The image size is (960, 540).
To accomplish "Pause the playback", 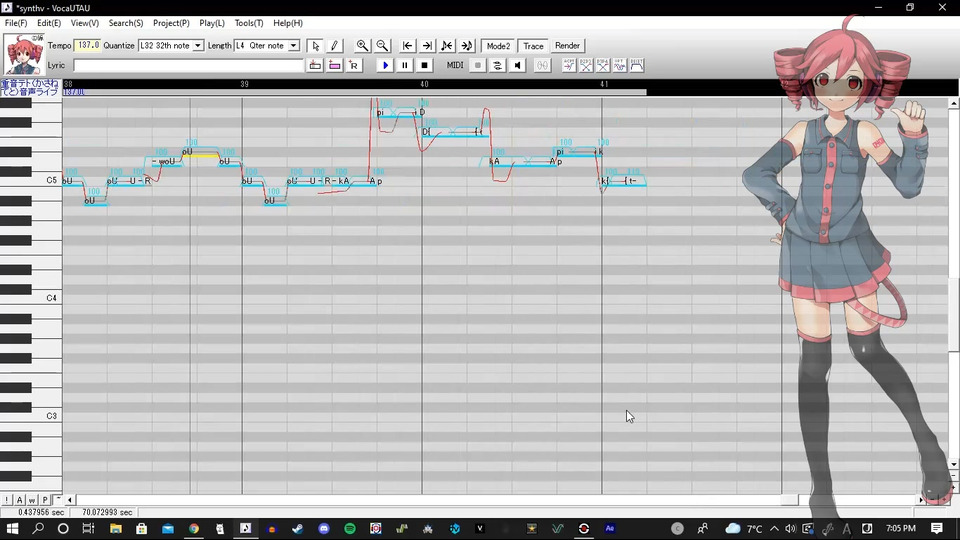I will 405,66.
